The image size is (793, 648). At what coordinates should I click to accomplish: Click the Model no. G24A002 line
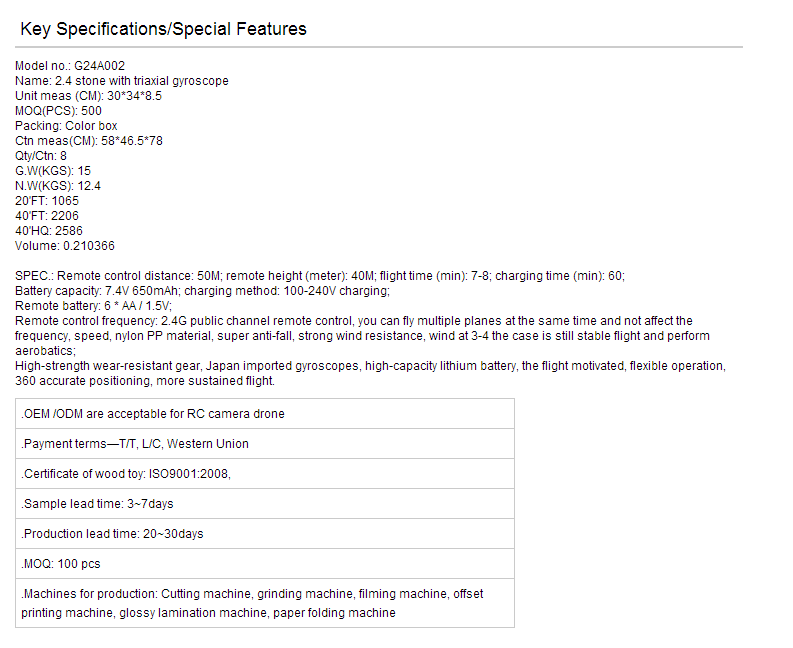coord(70,66)
